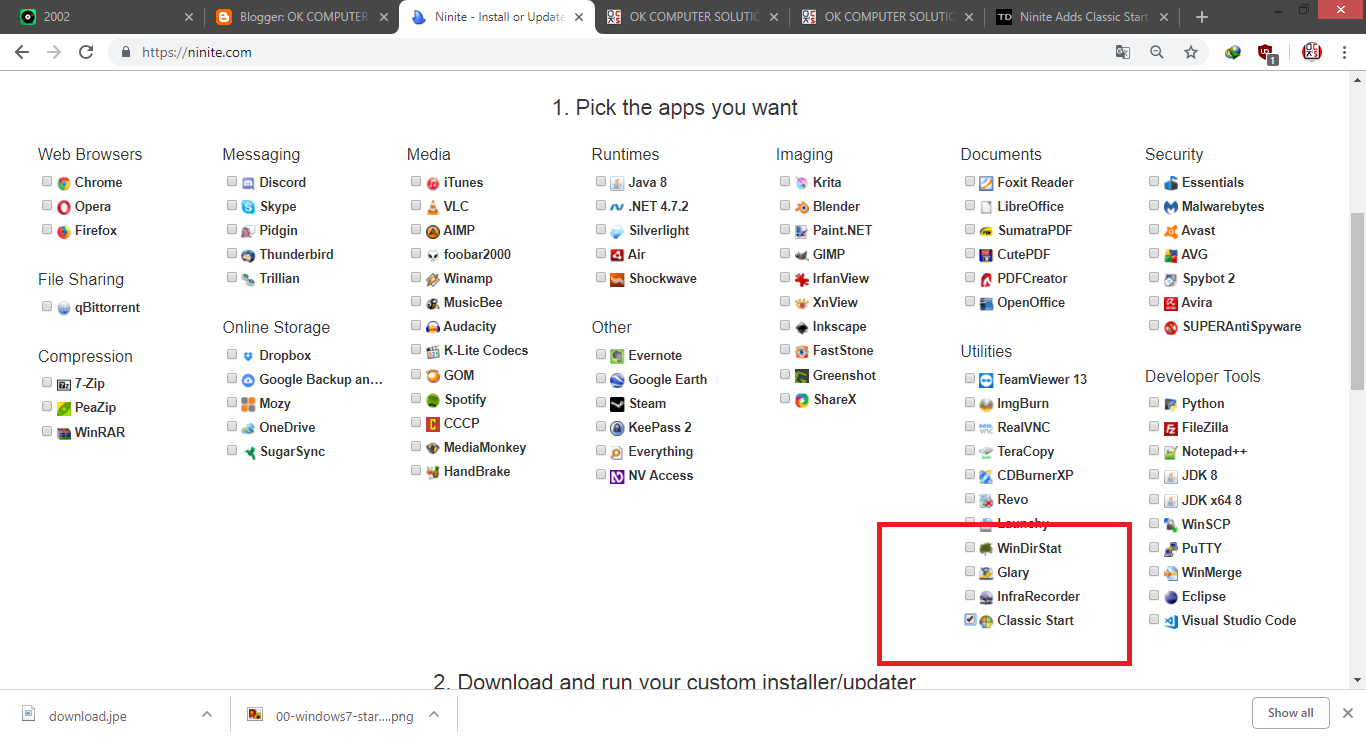
Task: Click the Opera app icon
Action: point(64,207)
